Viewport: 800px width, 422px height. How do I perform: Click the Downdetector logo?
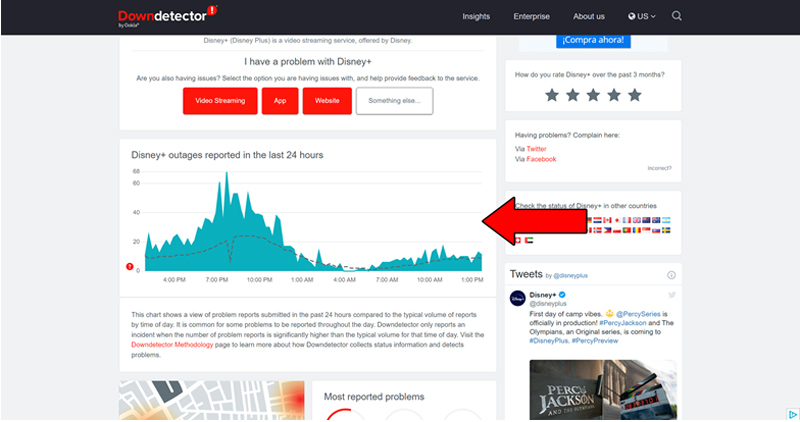coord(167,16)
